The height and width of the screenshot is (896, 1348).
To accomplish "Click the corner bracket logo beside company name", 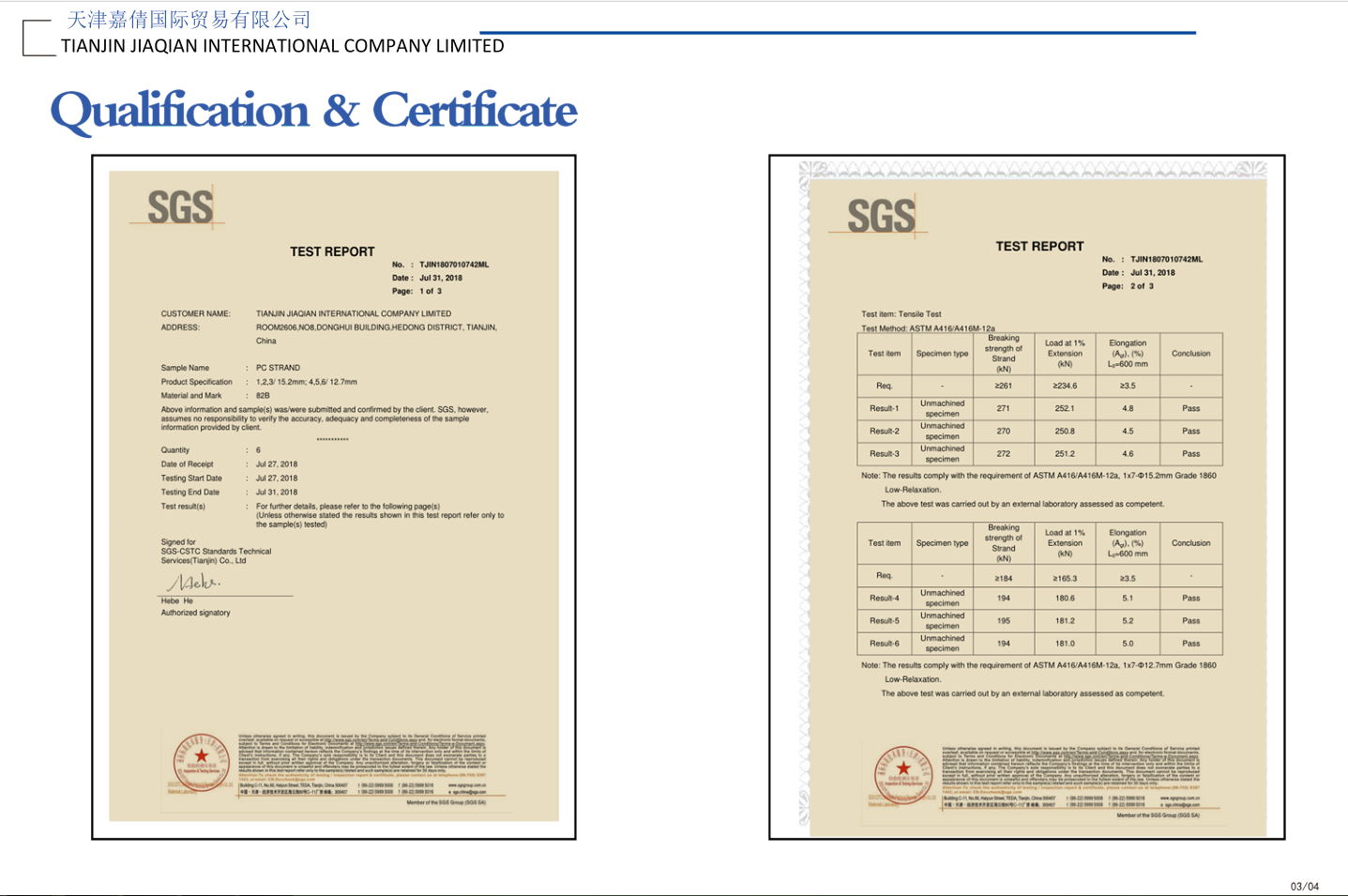I will 38,38.
